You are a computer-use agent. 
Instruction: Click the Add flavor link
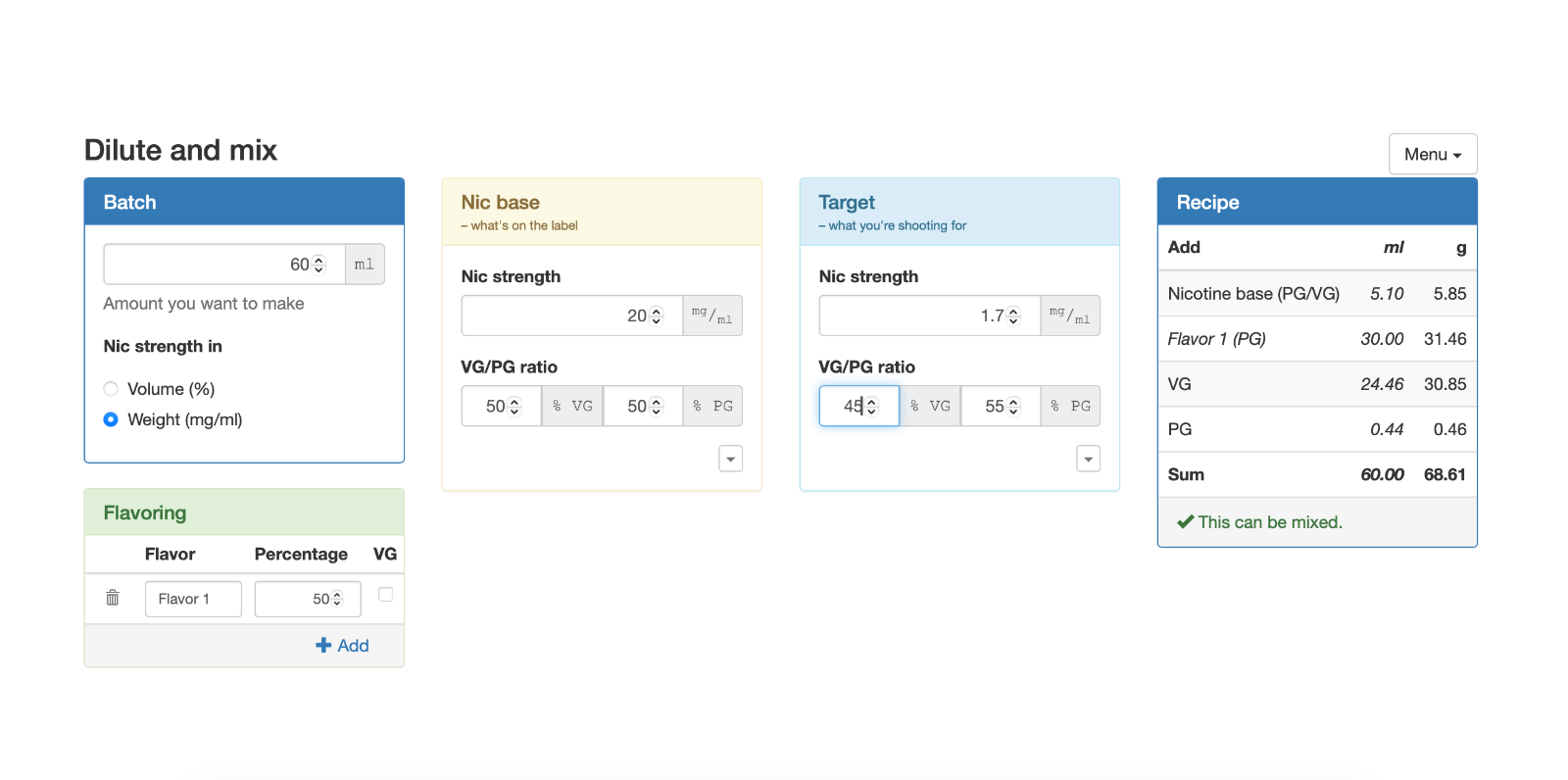[342, 645]
